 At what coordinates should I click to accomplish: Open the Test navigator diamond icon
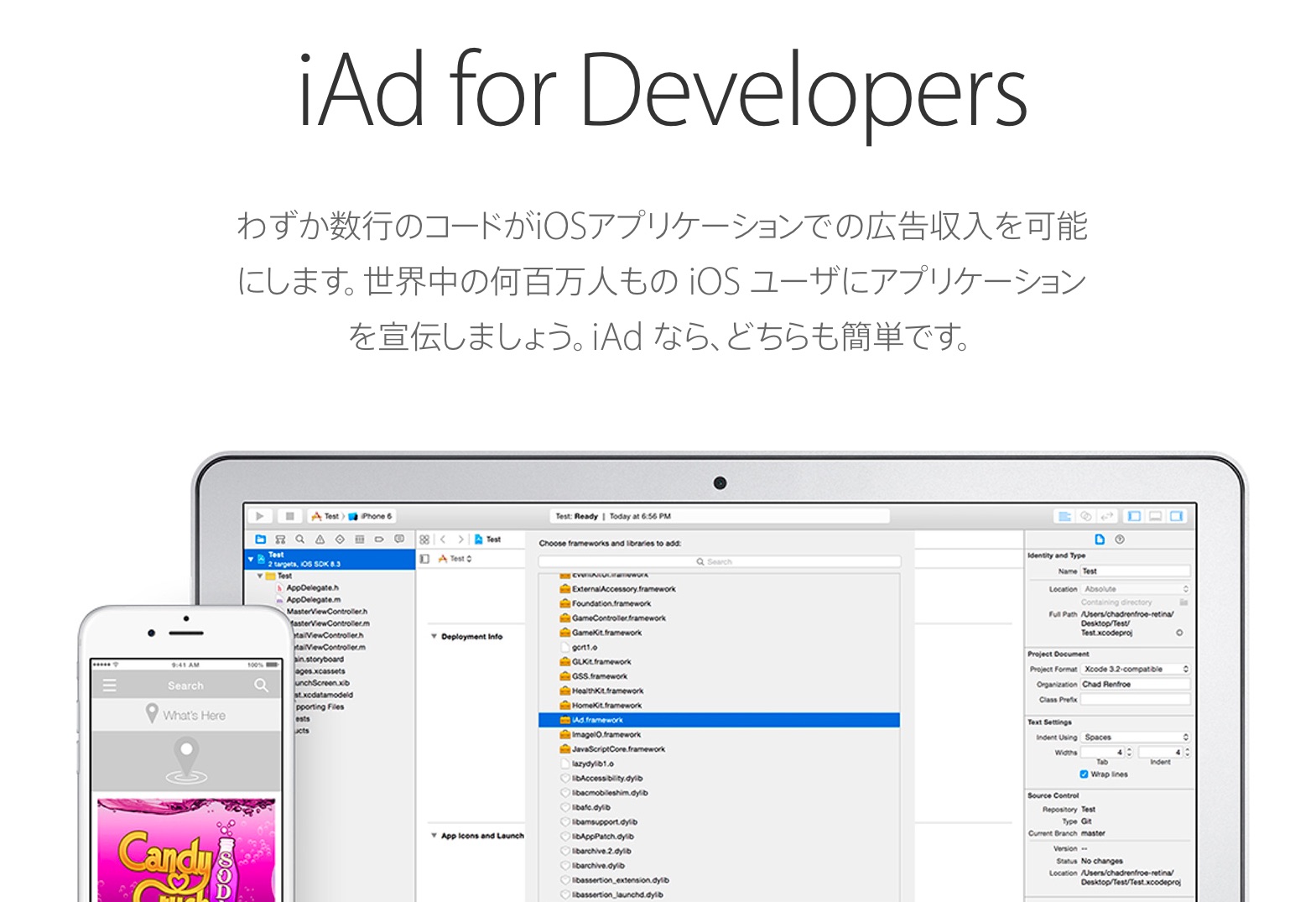(340, 540)
